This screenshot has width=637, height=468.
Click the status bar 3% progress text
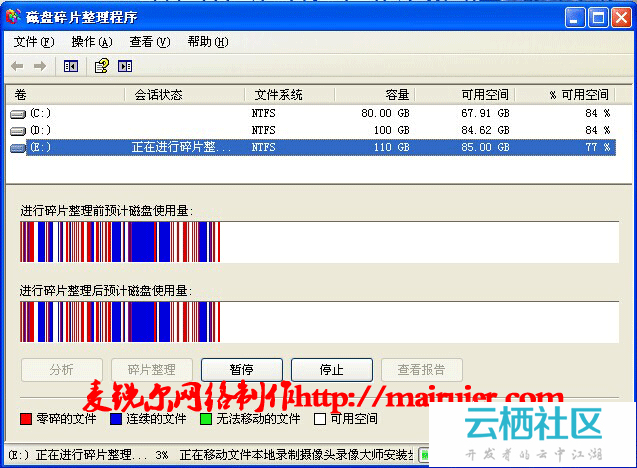[x=162, y=455]
